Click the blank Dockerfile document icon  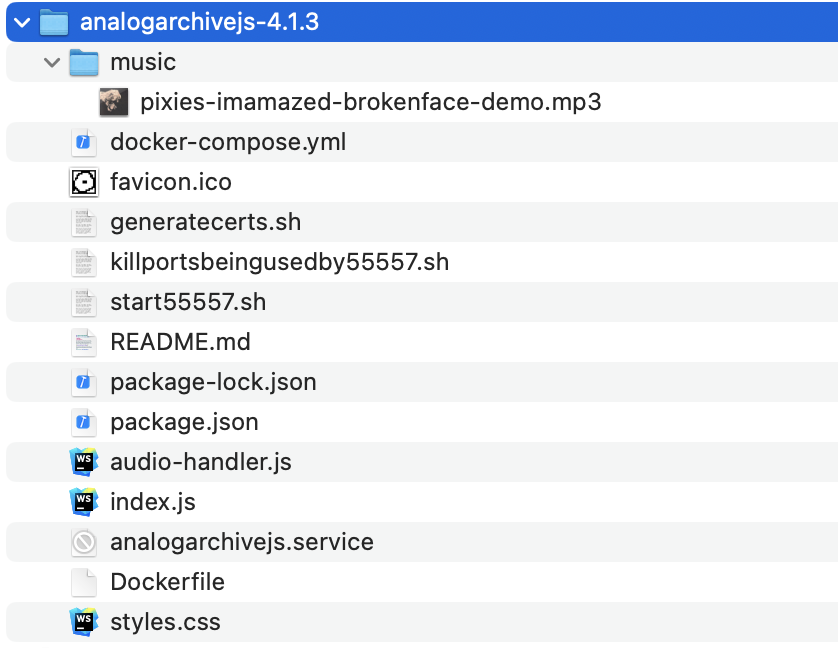(84, 582)
